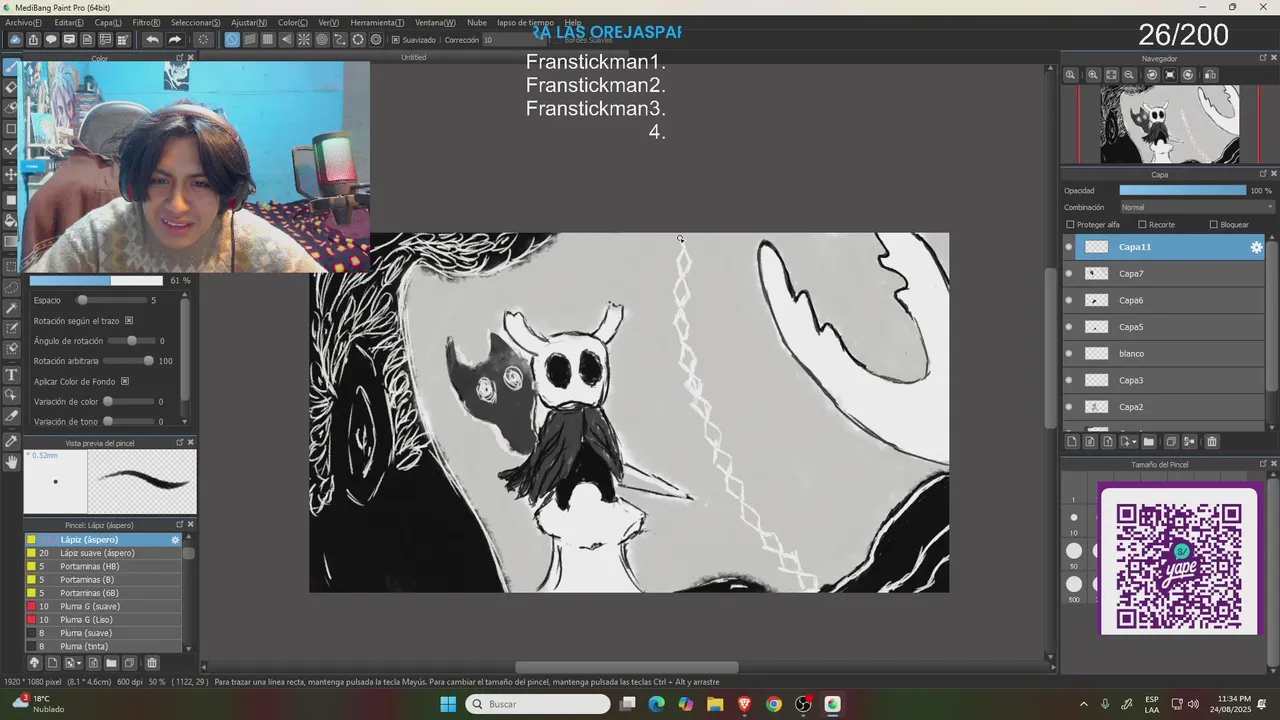Turn snap off with the circle-slash icon
Viewport: 1280px width, 720px height.
pos(232,40)
